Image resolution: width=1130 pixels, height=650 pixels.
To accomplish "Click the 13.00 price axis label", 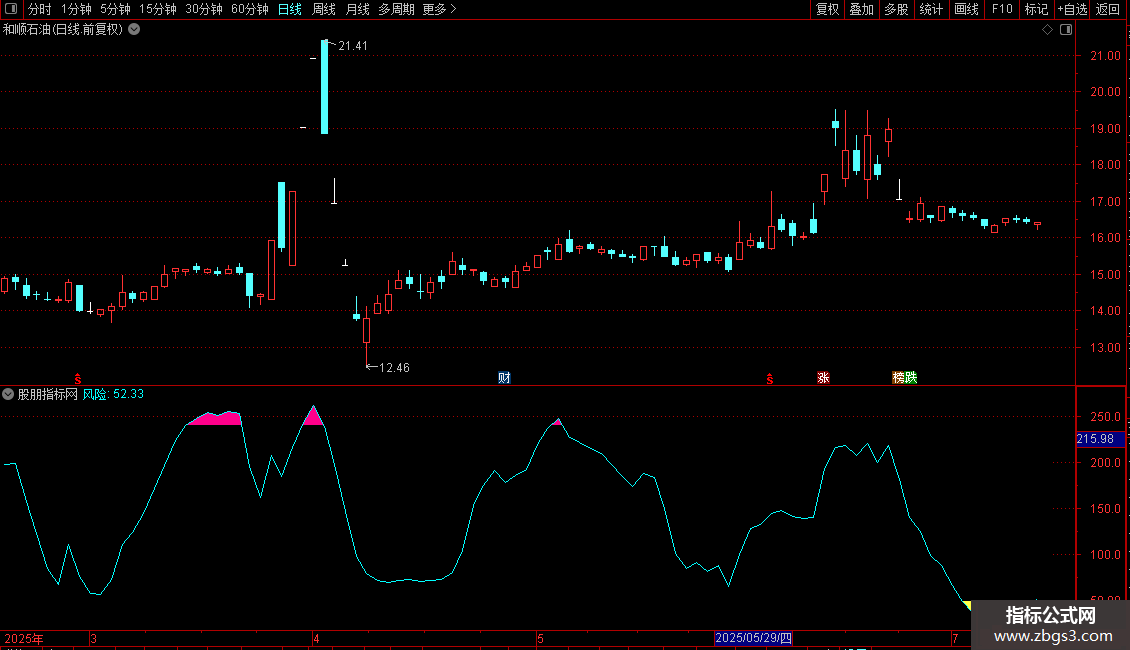I will pos(1105,348).
